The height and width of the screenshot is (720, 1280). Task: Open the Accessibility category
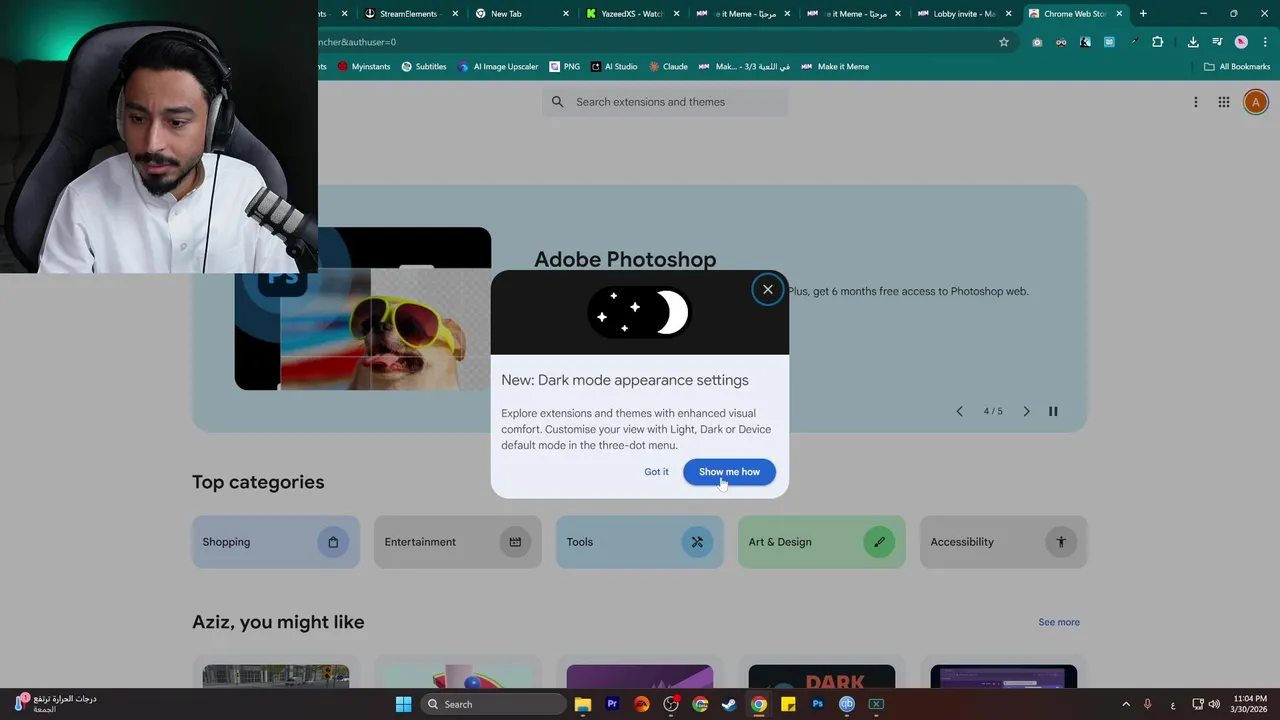tap(1004, 542)
